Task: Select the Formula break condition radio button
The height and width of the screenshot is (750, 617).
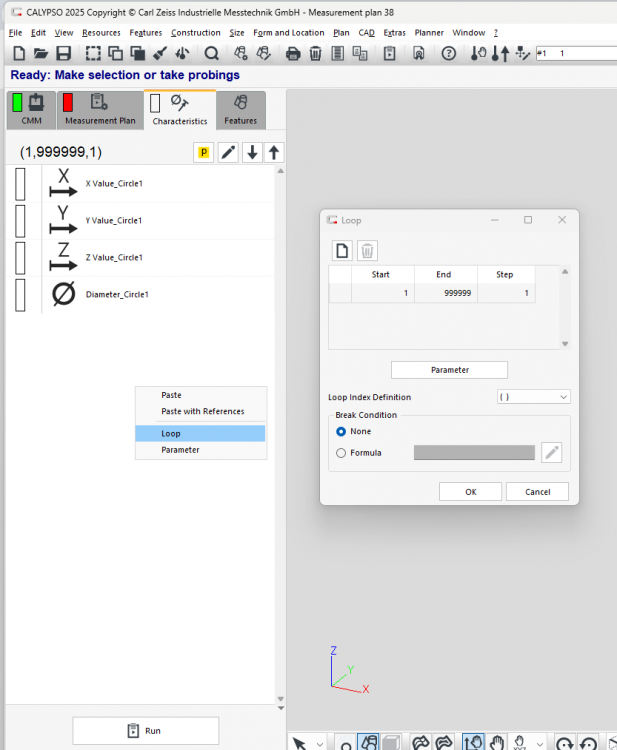Action: pyautogui.click(x=342, y=453)
